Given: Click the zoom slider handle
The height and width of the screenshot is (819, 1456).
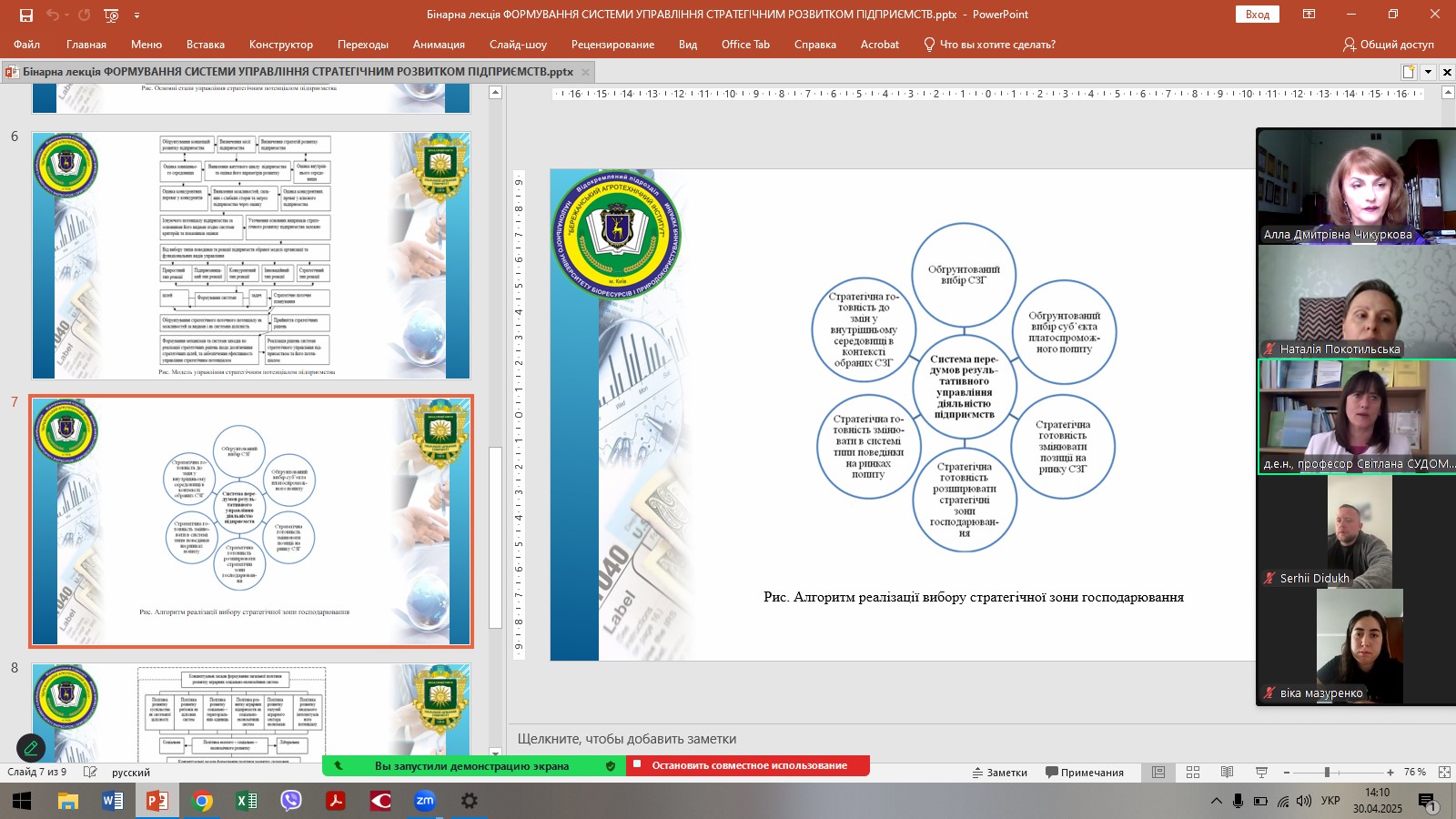Looking at the screenshot, I should pos(1327,772).
